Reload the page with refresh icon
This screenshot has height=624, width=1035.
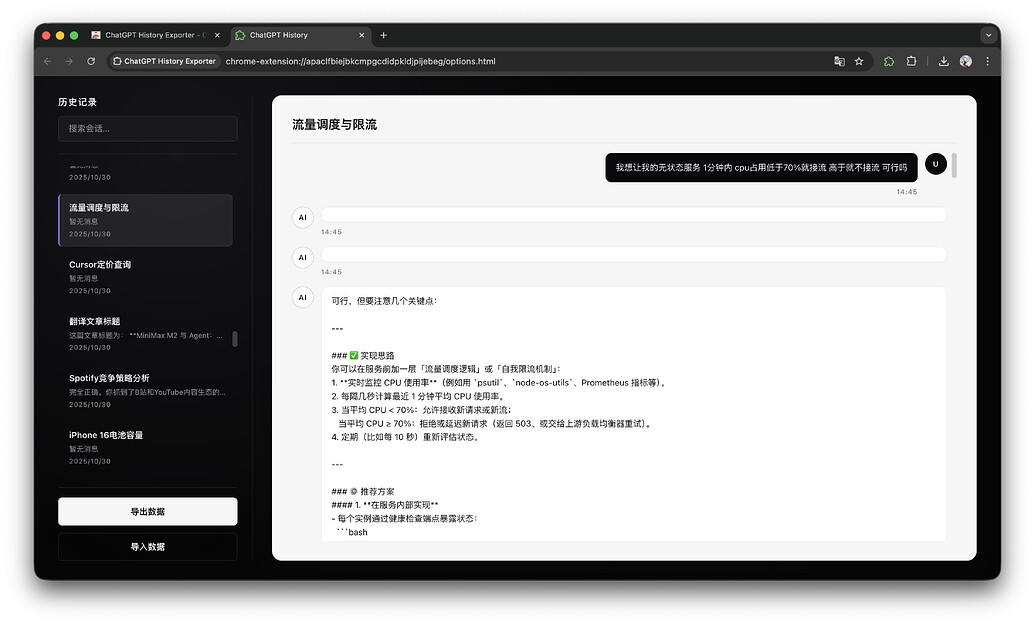tap(91, 61)
